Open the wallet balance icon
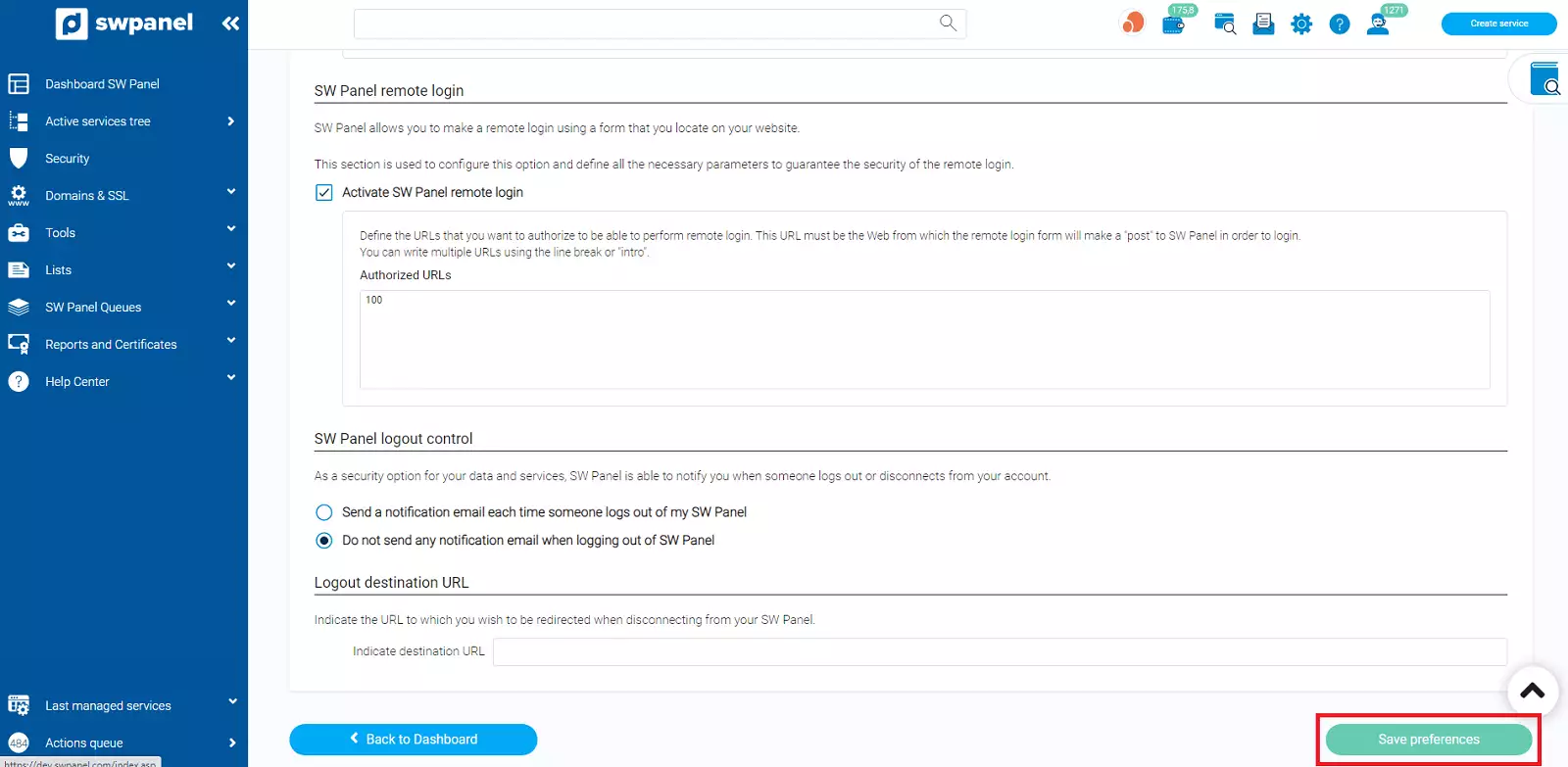Viewport: 1568px width, 767px height. pos(1173,24)
